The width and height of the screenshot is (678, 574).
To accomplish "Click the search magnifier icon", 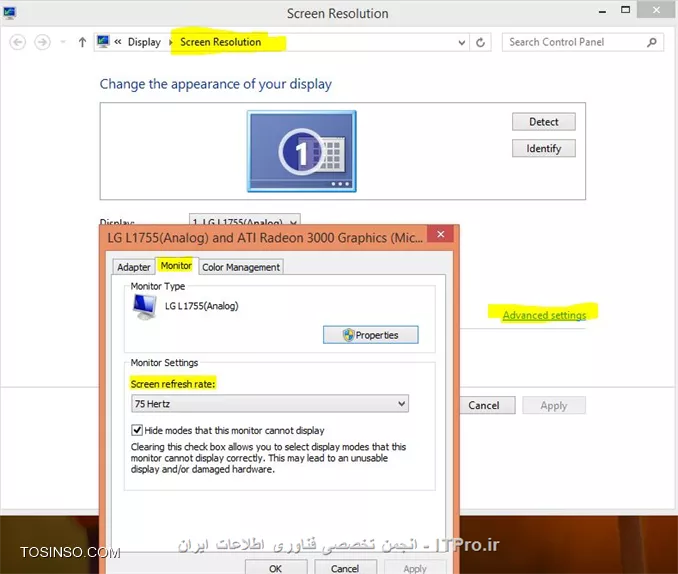I will (x=652, y=42).
